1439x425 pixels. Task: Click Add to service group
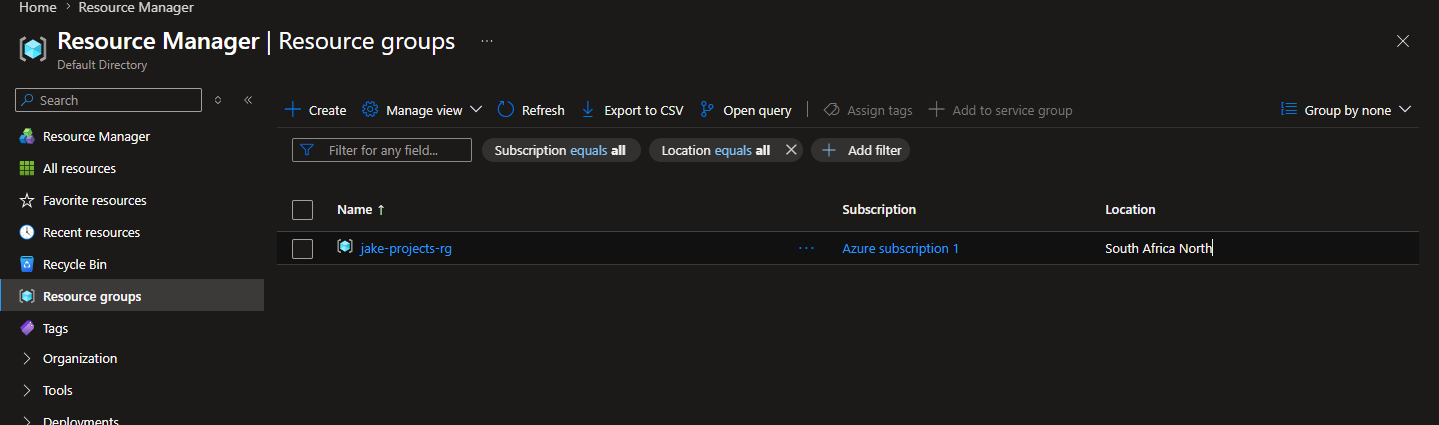(x=1000, y=110)
